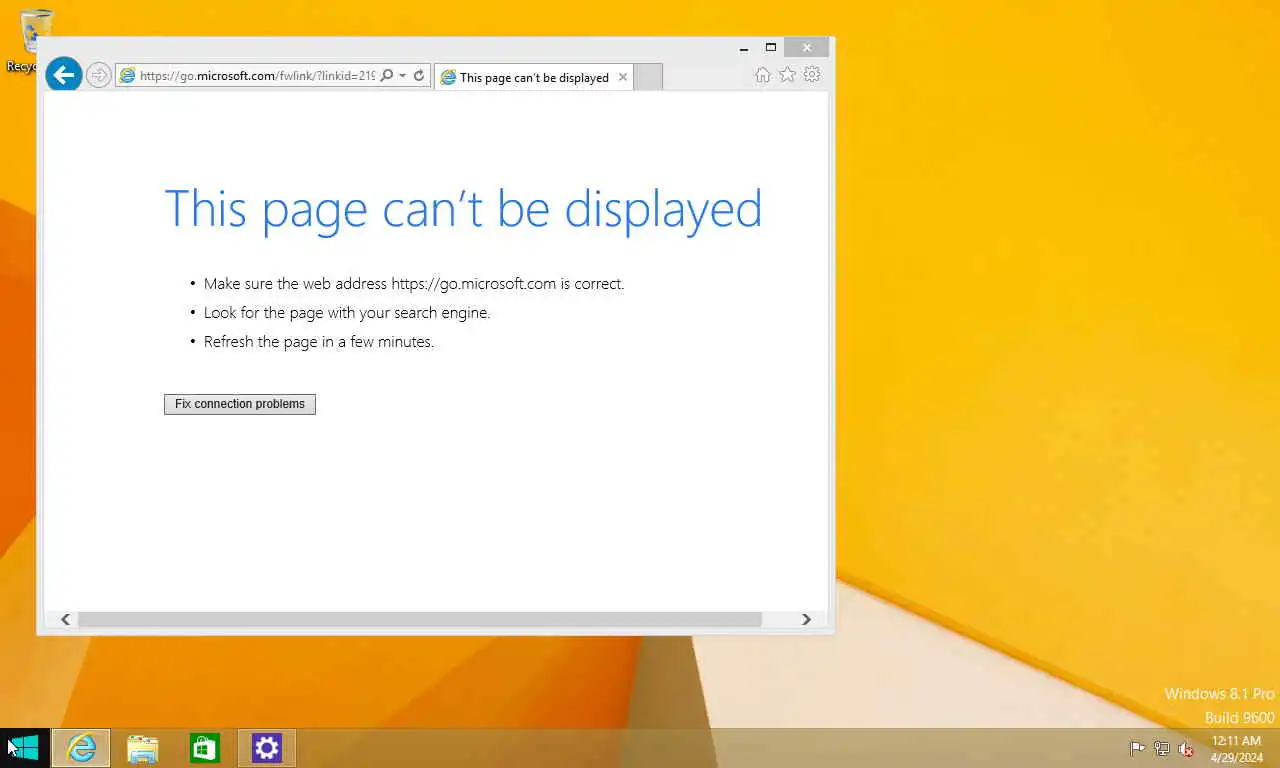The width and height of the screenshot is (1280, 768).
Task: Open the Tools gear menu
Action: (x=812, y=75)
